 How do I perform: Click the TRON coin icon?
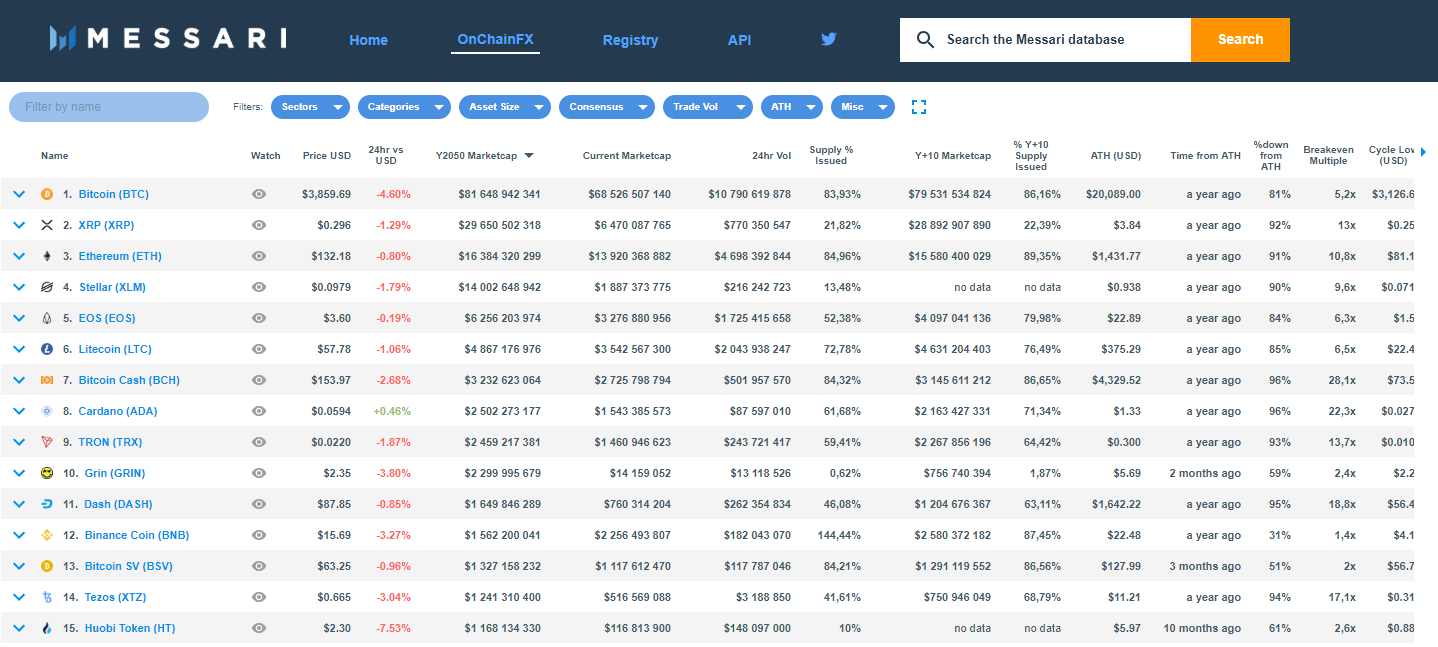(x=46, y=442)
